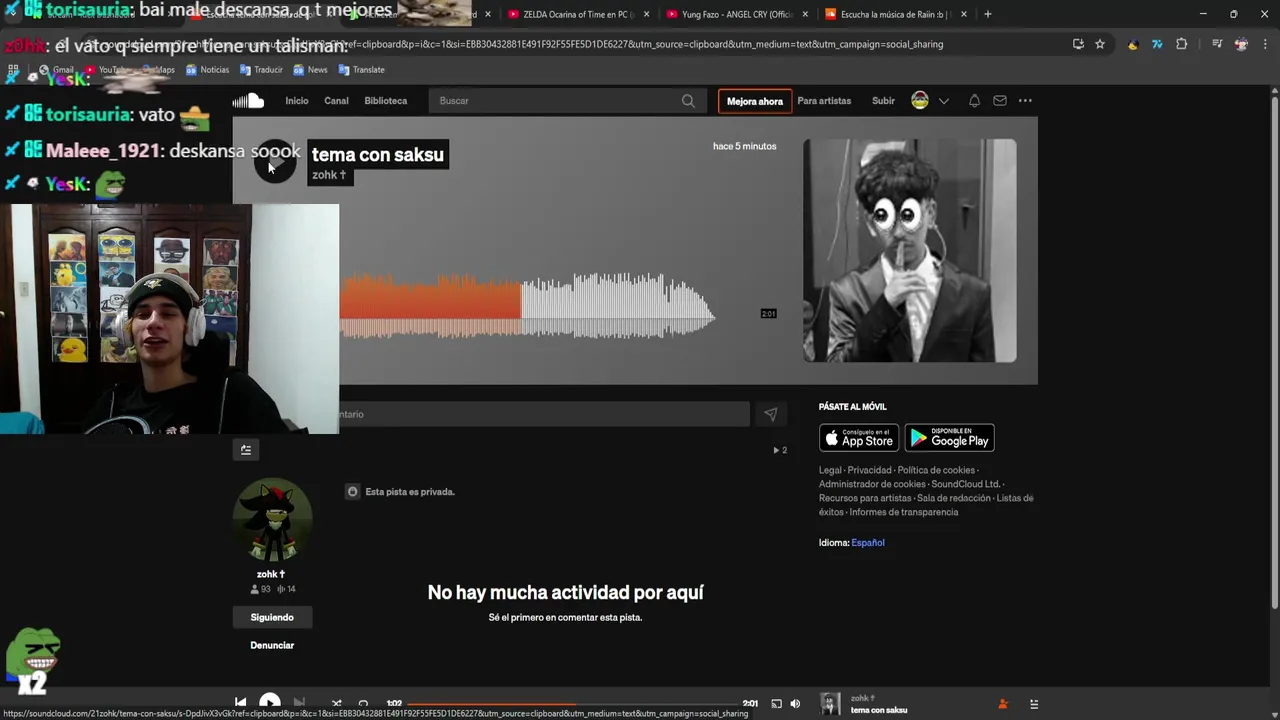Open the Informes de transparencia link

coord(904,512)
